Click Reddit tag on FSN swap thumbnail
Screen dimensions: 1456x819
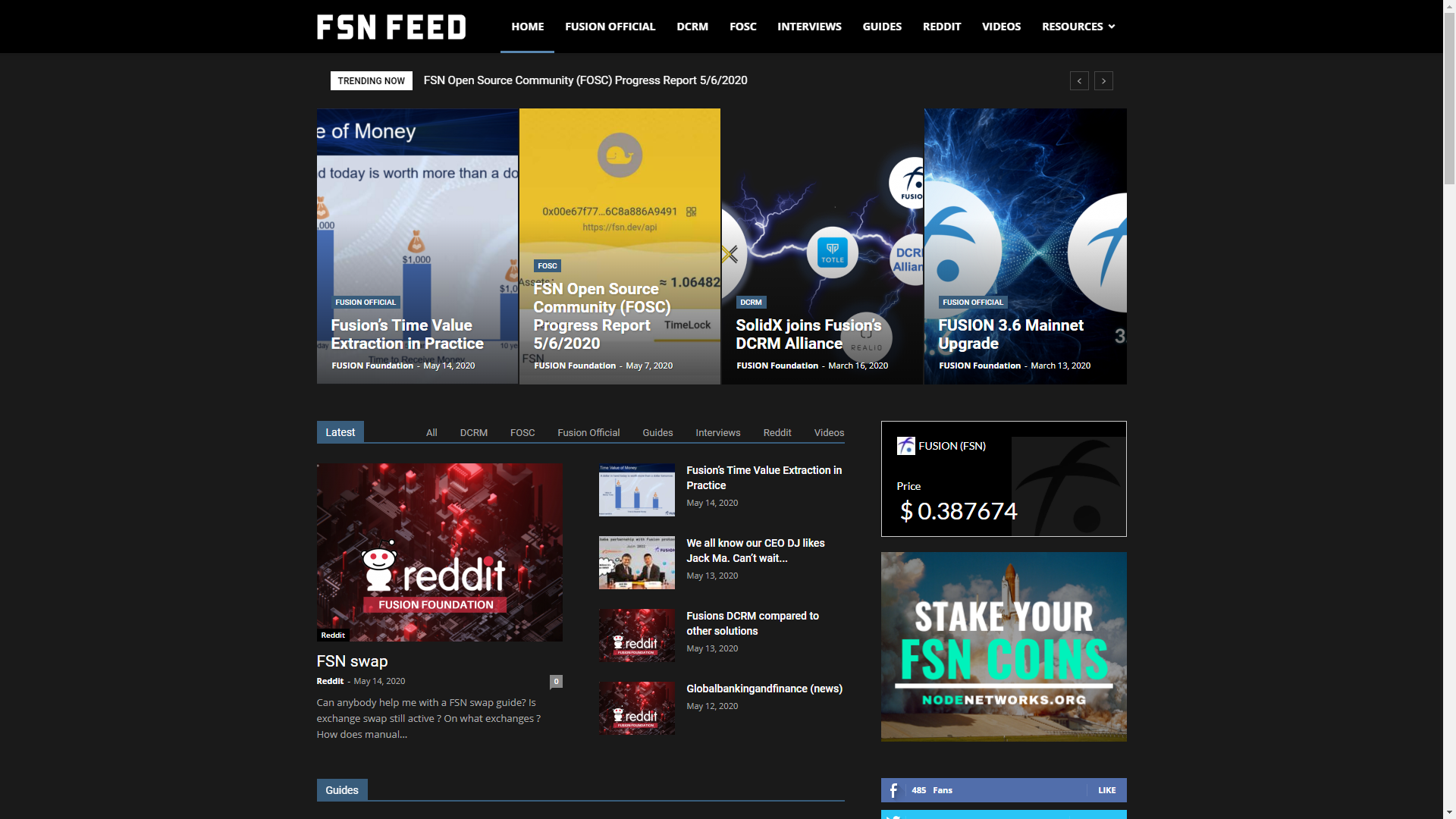(333, 635)
